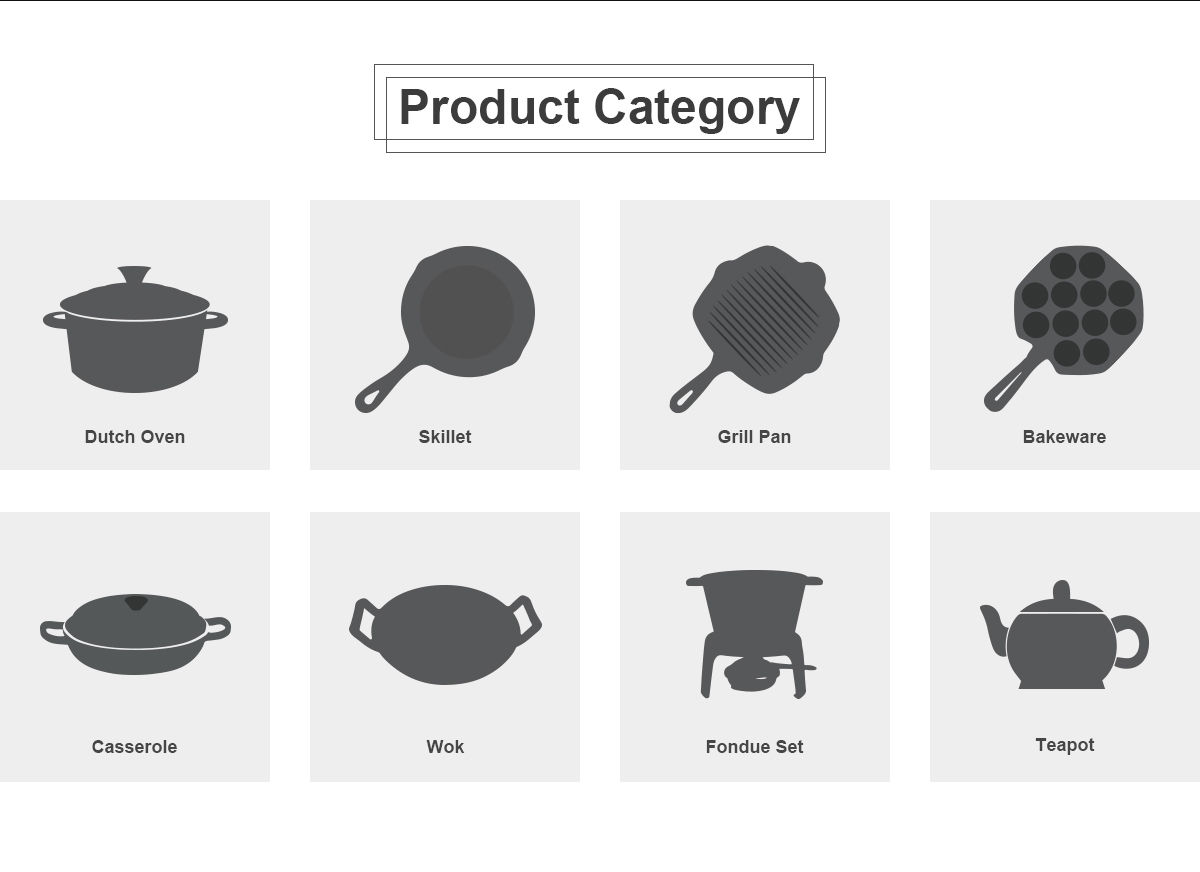Click the Wok label text
1200x872 pixels.
click(445, 747)
